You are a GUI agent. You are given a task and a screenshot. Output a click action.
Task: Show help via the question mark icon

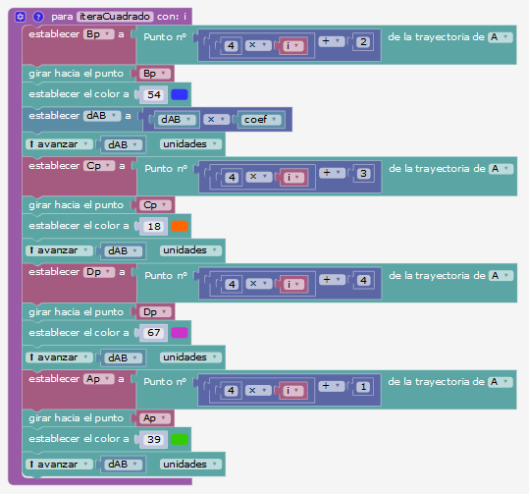click(38, 17)
